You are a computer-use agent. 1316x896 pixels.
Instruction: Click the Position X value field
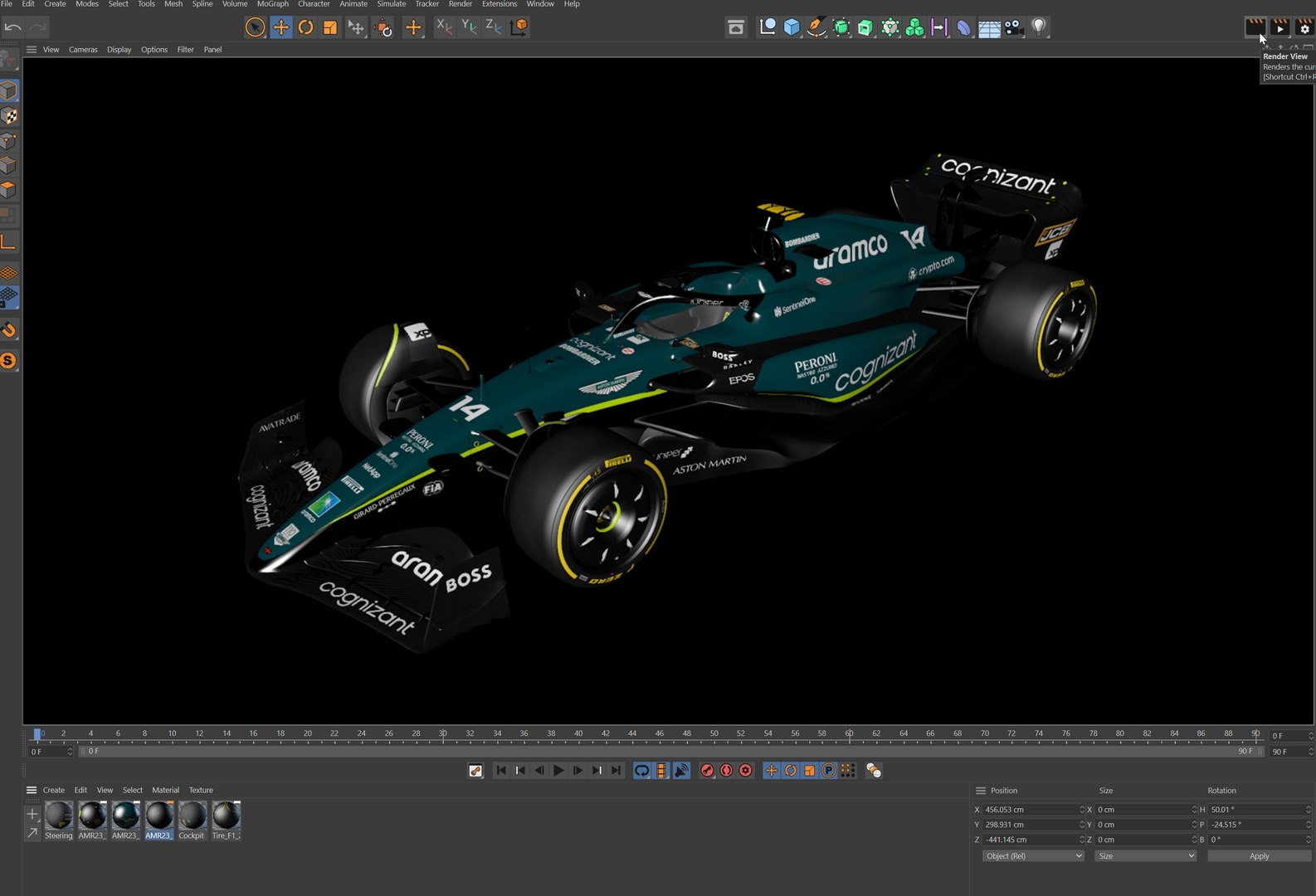pos(1031,810)
